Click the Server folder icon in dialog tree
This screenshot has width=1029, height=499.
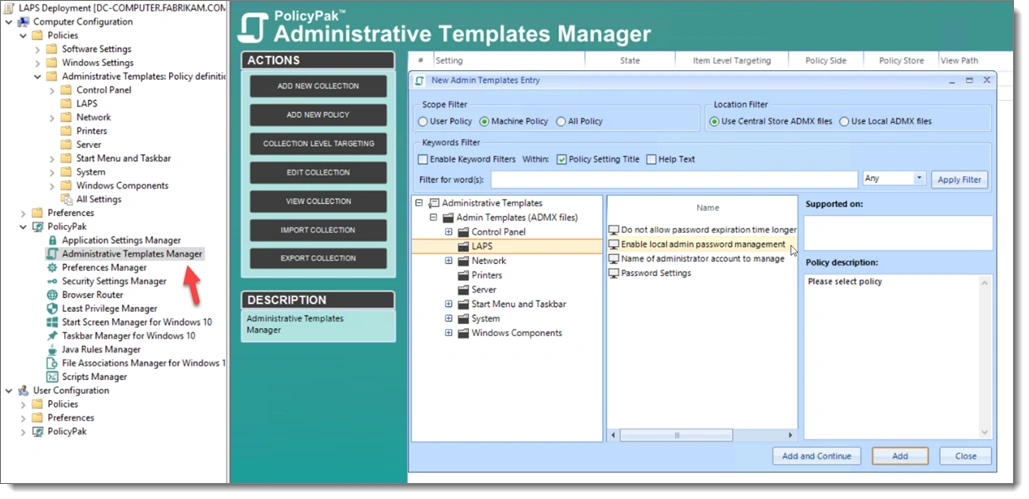coord(463,290)
